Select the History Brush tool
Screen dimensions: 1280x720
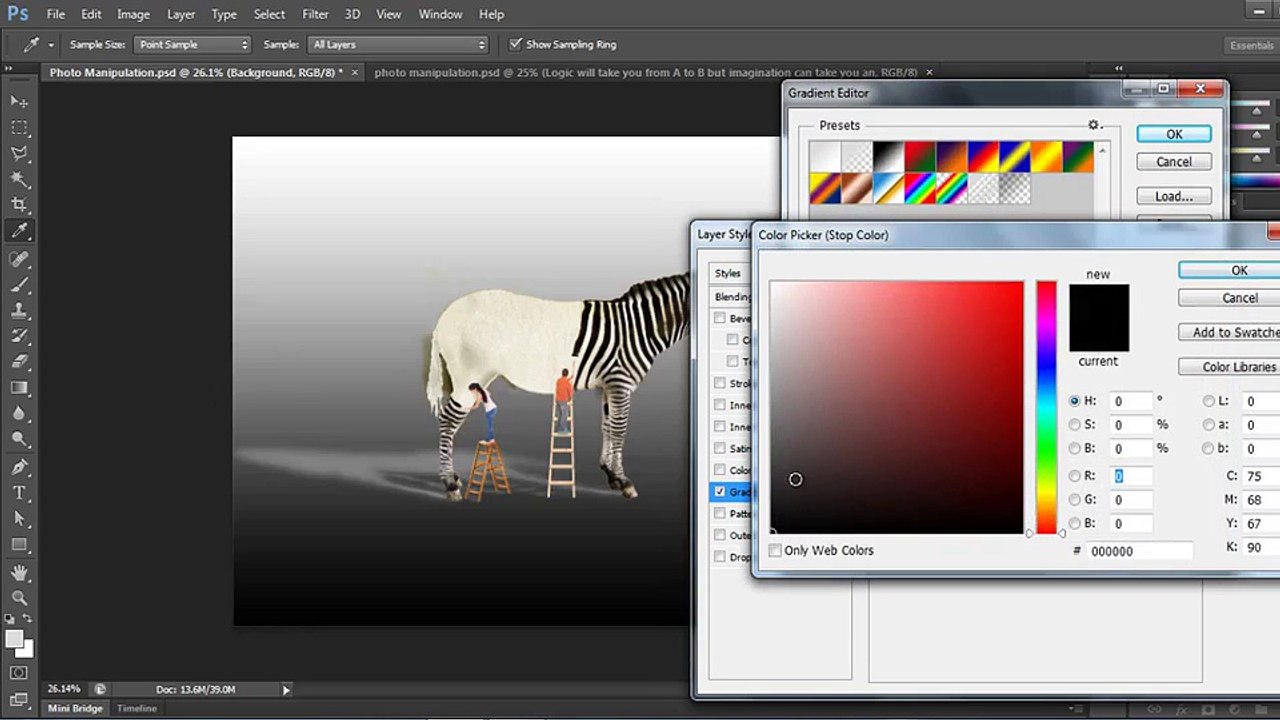pyautogui.click(x=19, y=336)
